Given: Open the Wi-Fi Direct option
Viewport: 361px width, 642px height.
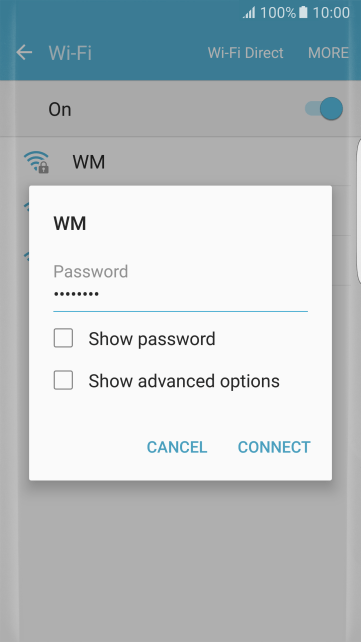Looking at the screenshot, I should point(246,53).
